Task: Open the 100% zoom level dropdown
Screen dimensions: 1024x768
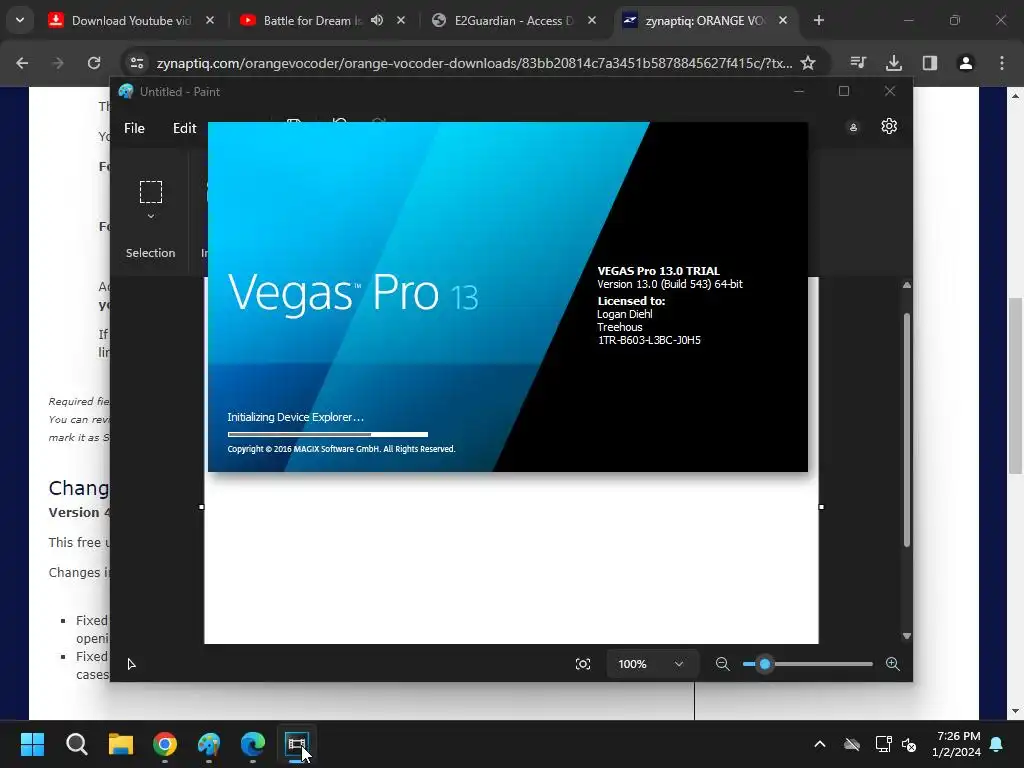Action: point(651,664)
